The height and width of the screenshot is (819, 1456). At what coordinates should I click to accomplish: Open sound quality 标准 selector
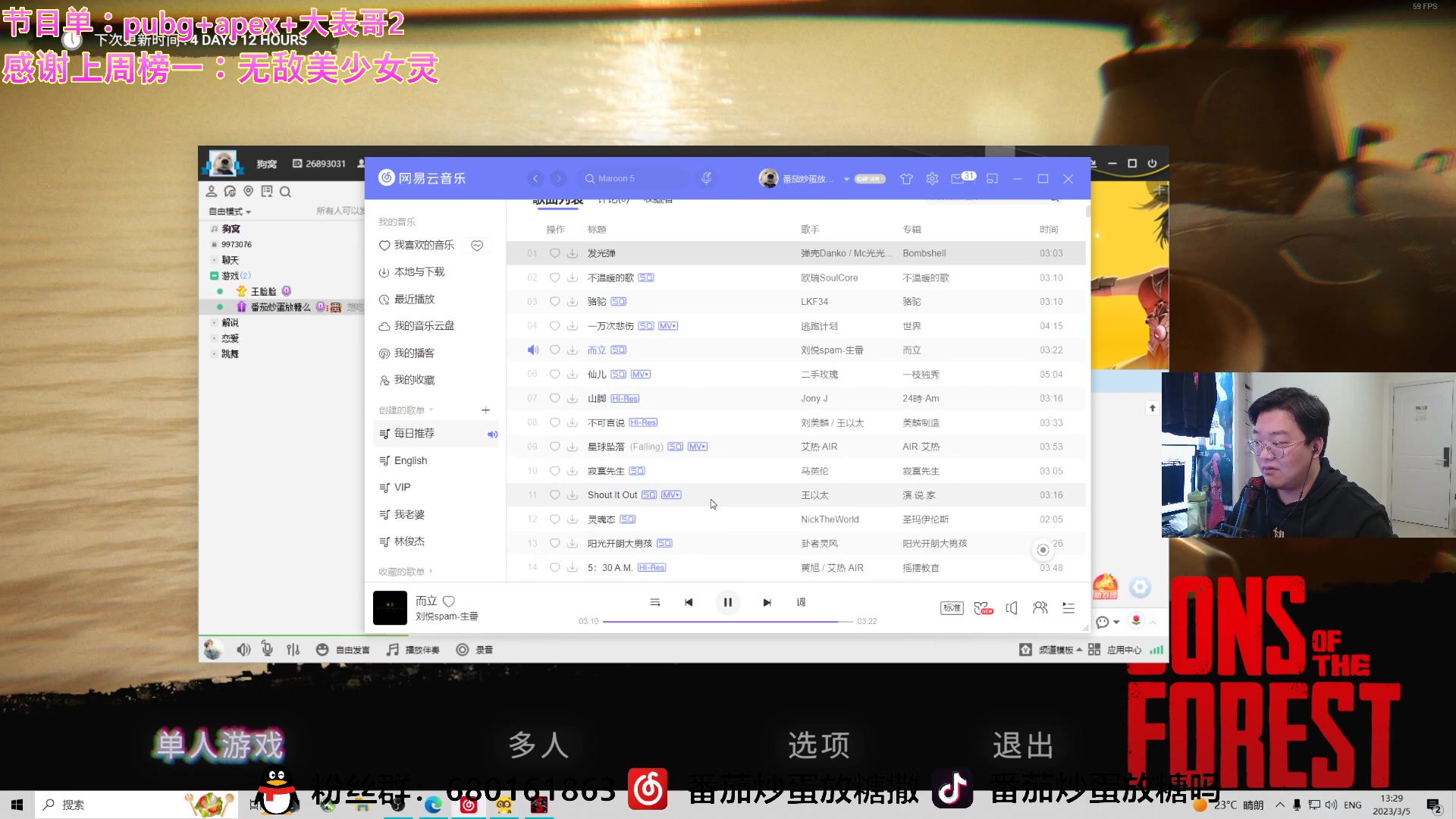(x=952, y=607)
